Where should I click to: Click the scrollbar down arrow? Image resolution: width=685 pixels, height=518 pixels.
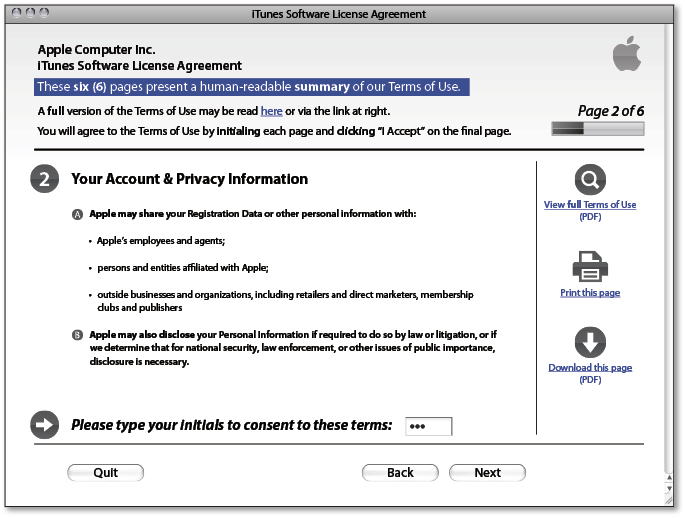669,488
